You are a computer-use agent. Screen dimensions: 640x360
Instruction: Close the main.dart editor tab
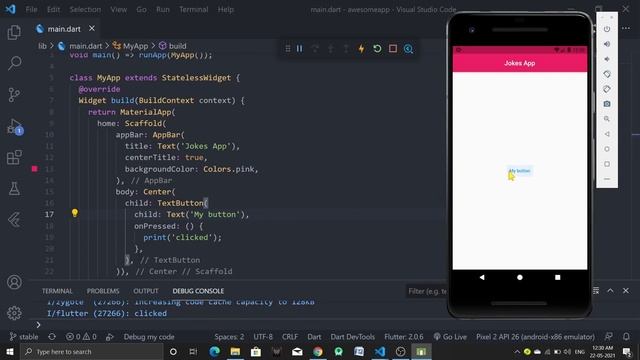pyautogui.click(x=92, y=28)
